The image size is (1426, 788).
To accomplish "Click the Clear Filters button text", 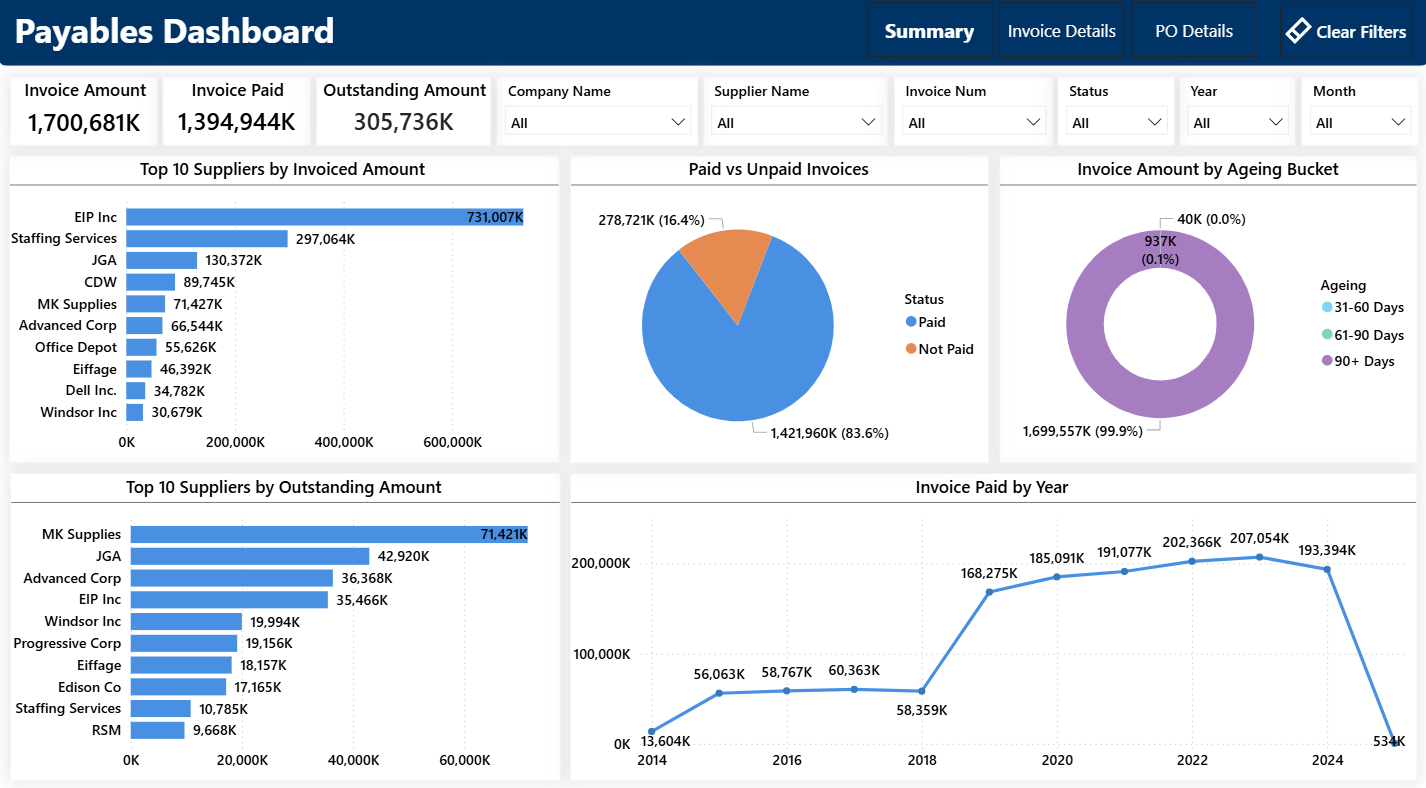I will pos(1361,32).
